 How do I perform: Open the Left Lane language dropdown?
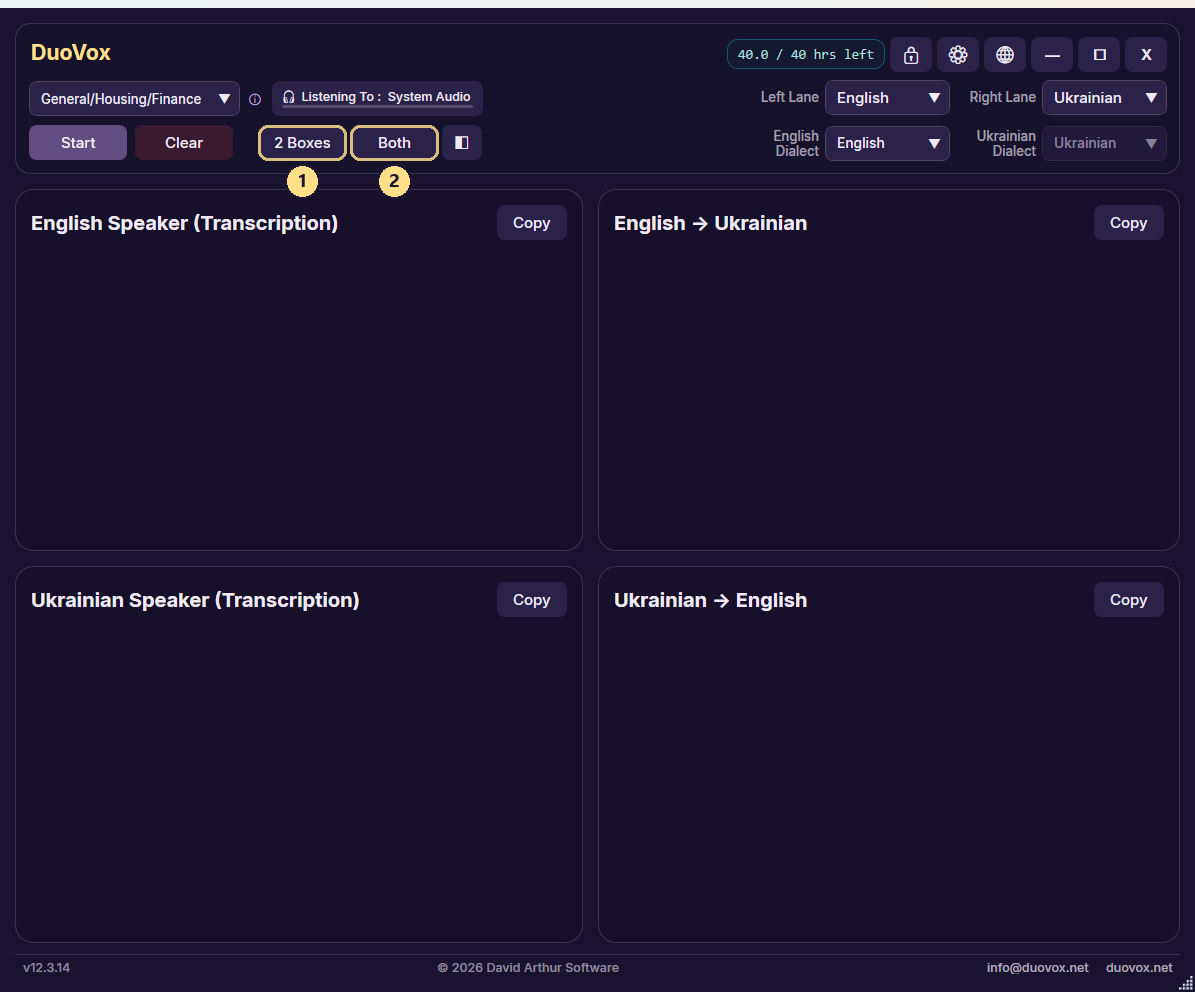887,98
